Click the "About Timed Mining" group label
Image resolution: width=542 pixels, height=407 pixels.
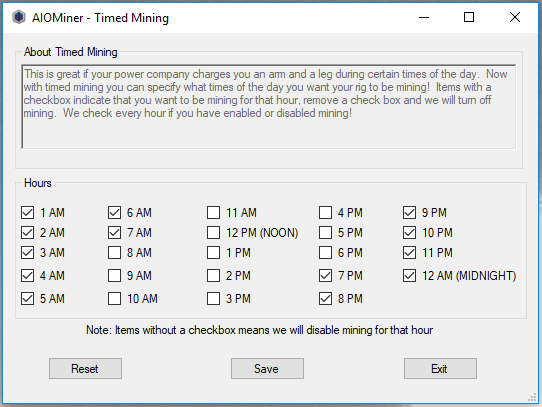[x=71, y=52]
